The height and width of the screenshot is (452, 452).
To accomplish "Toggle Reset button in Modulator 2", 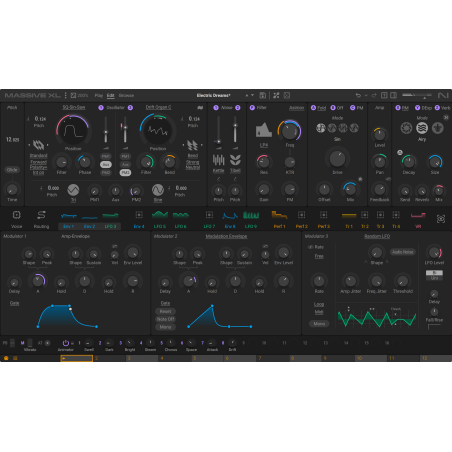I will 165,311.
